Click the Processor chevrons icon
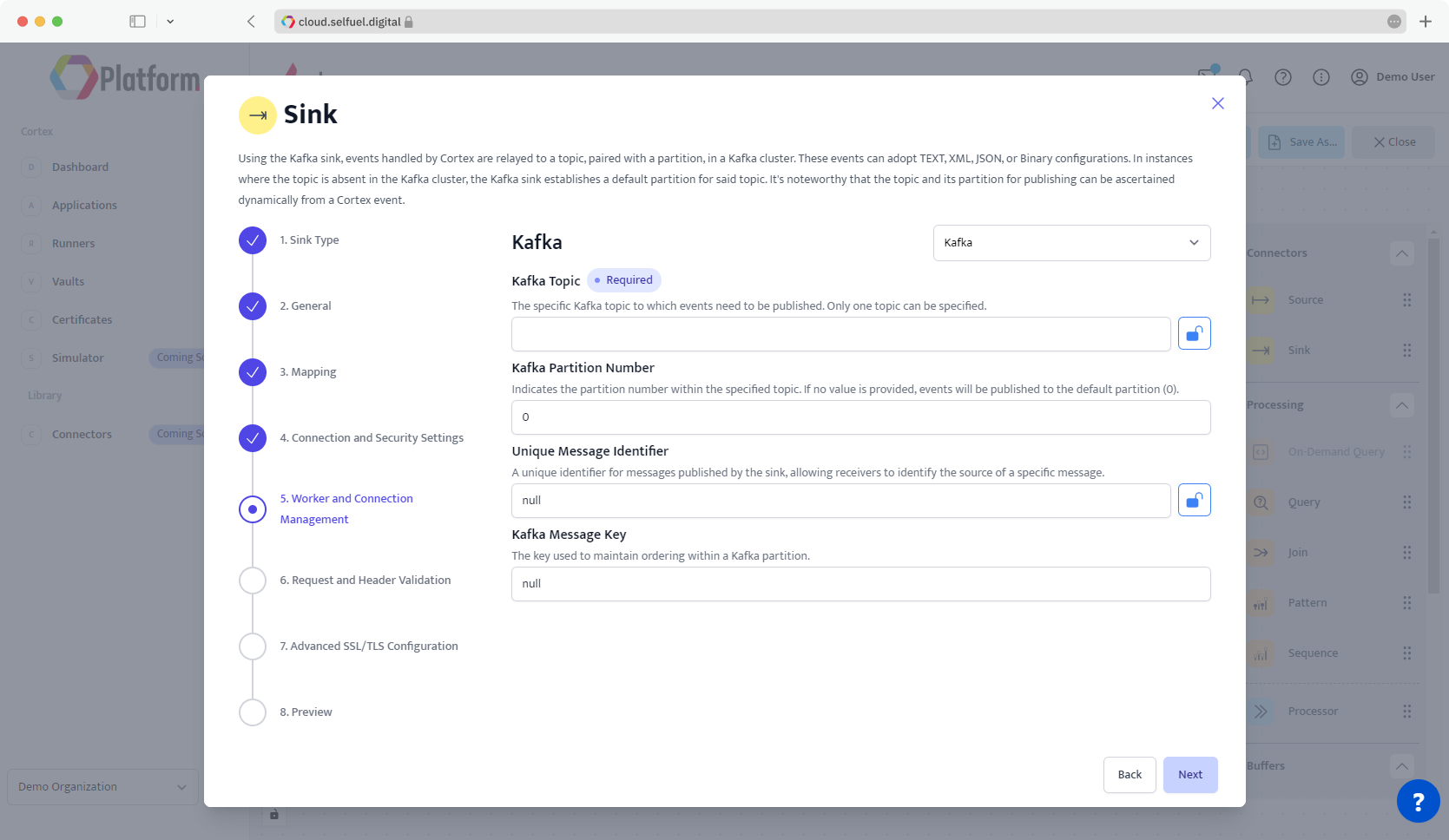Image resolution: width=1449 pixels, height=840 pixels. (x=1261, y=712)
